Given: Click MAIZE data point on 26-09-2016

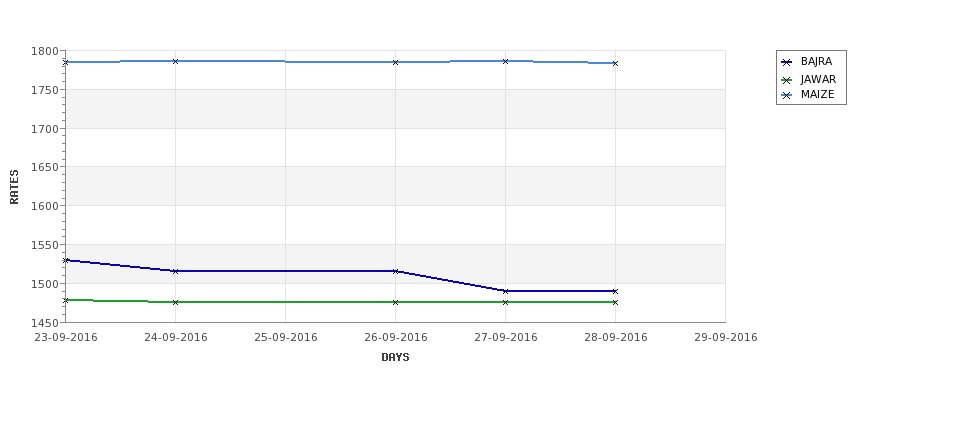Looking at the screenshot, I should tap(395, 62).
